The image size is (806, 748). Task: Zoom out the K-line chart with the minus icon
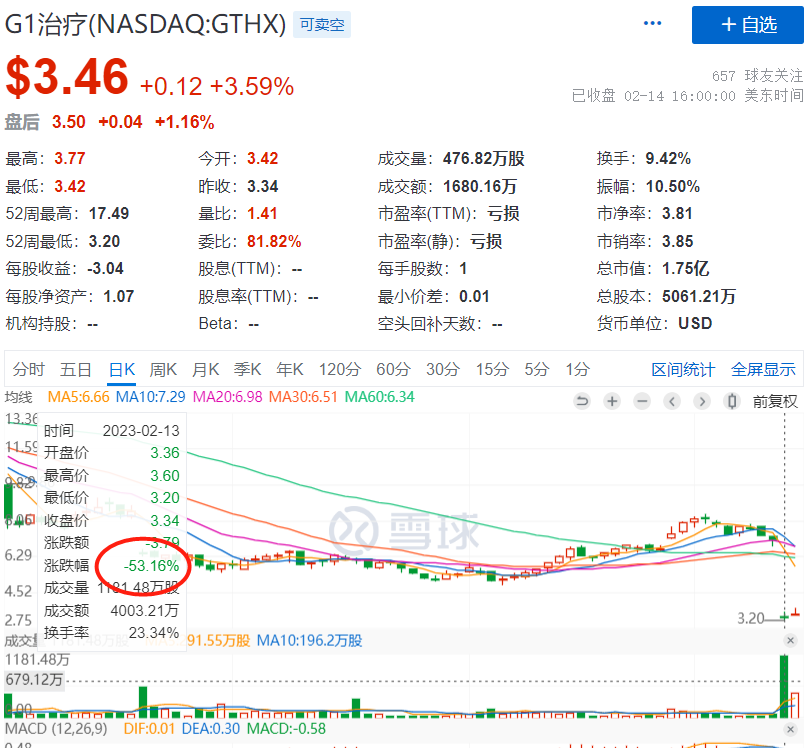coord(642,402)
